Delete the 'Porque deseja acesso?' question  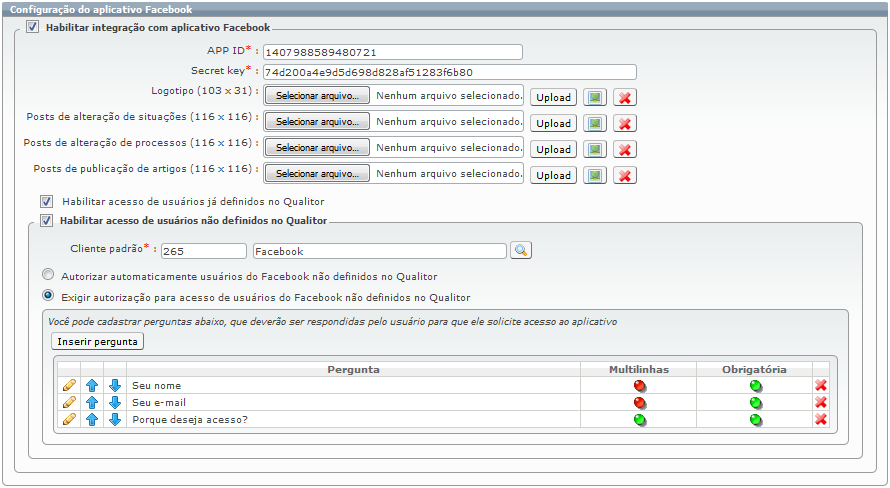pos(821,419)
